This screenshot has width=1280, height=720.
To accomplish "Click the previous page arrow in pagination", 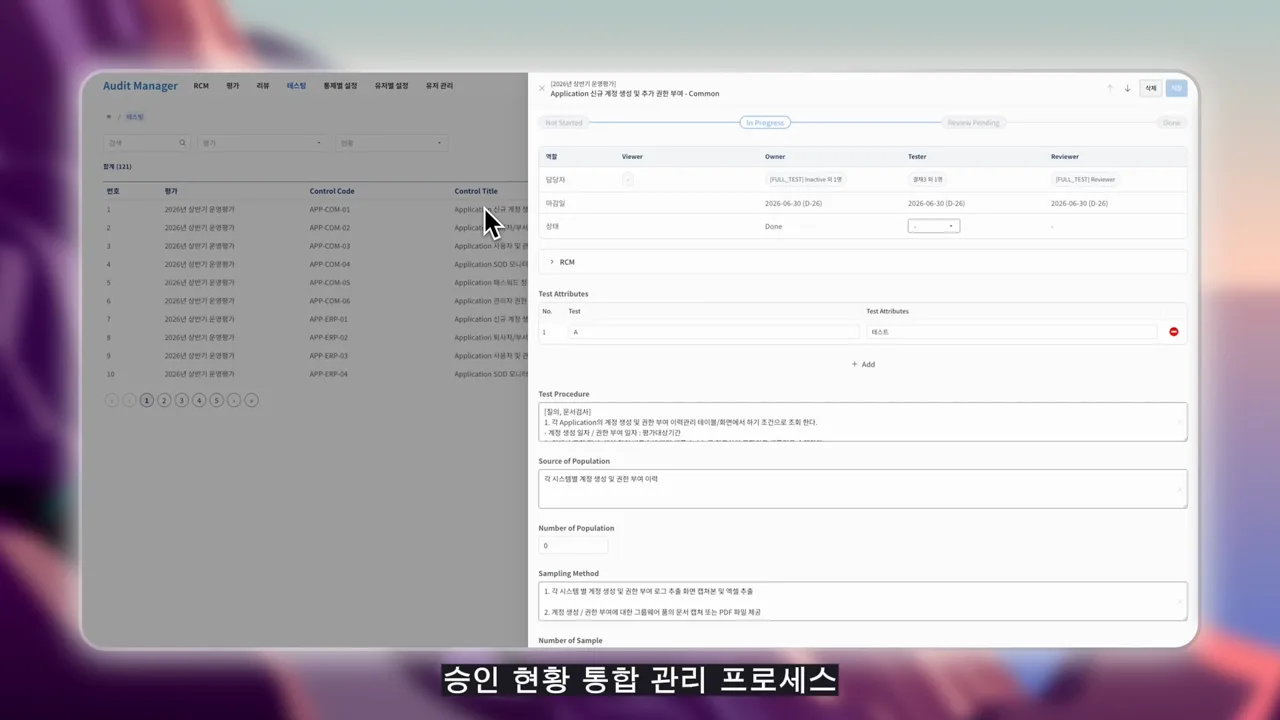I will [129, 400].
